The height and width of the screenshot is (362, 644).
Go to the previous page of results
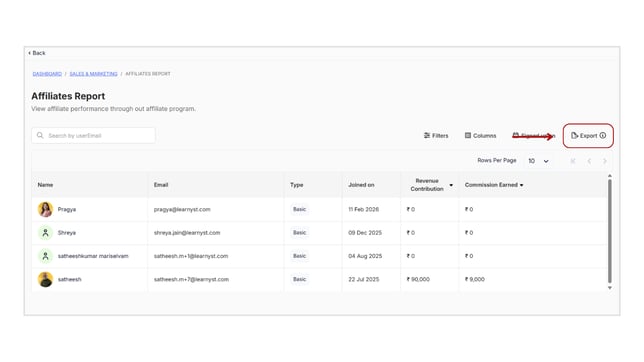point(589,161)
